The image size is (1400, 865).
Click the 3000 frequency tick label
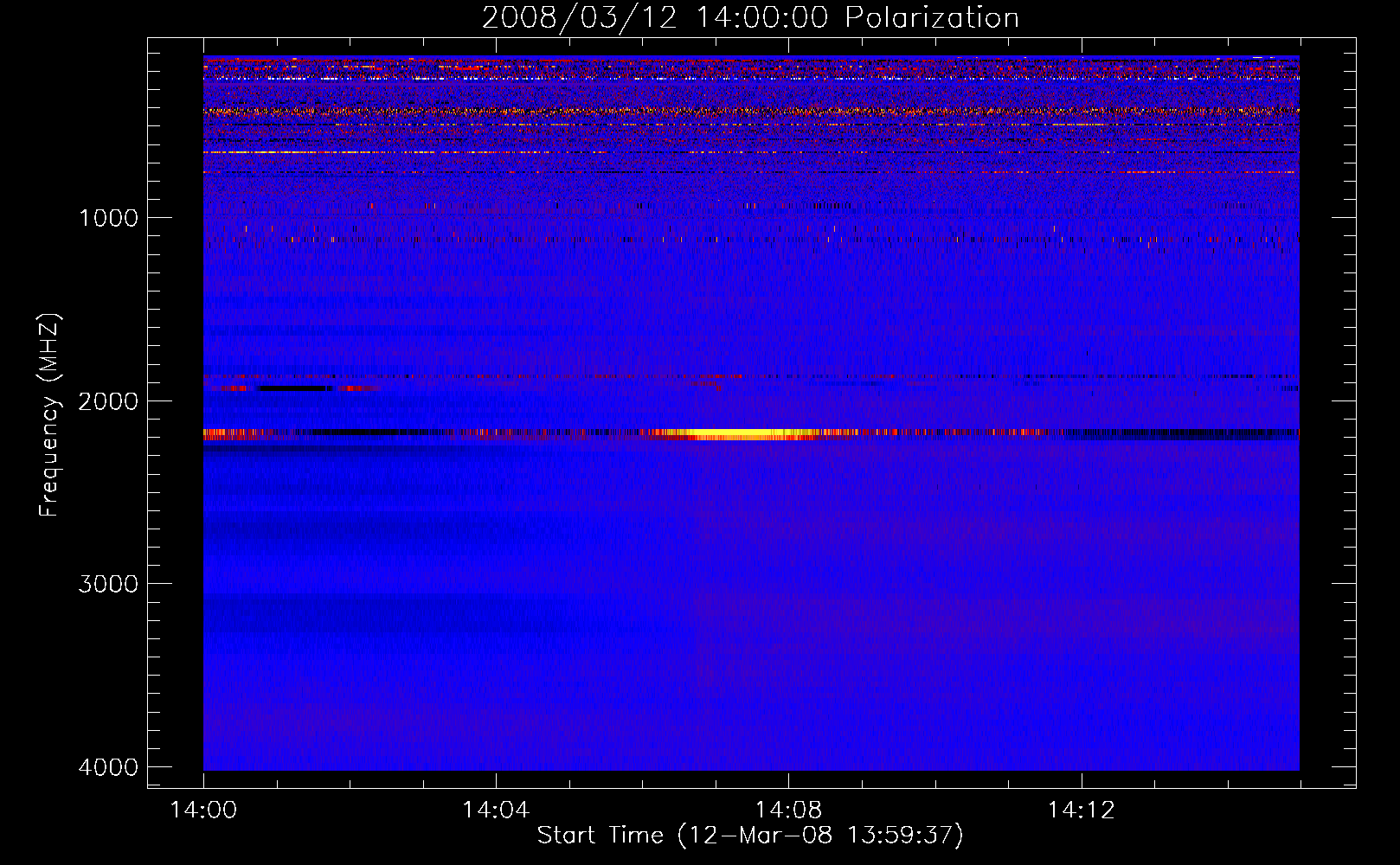pyautogui.click(x=108, y=584)
